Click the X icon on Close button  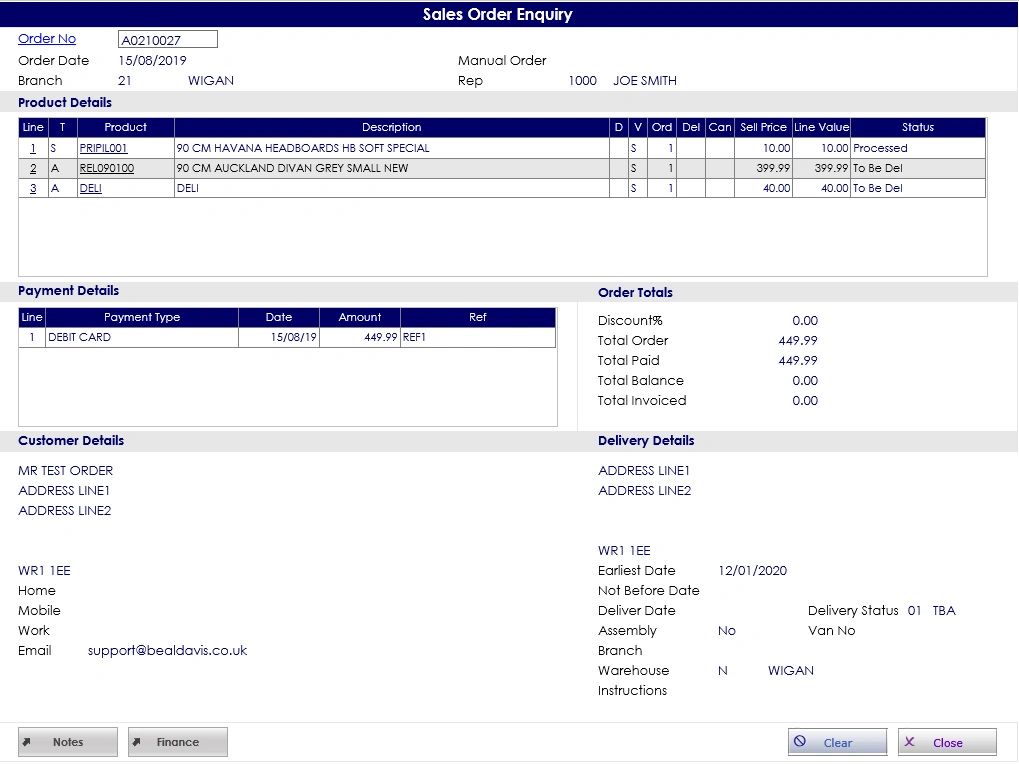click(909, 742)
